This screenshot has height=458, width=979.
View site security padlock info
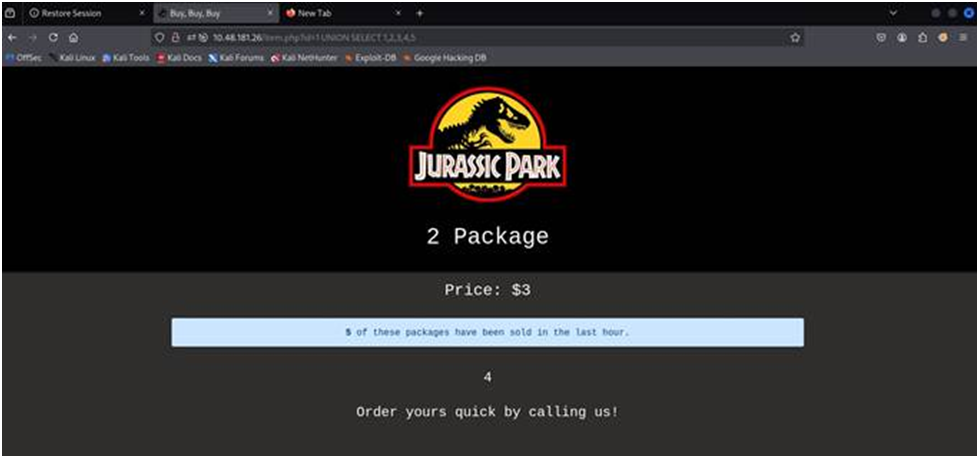coord(176,38)
